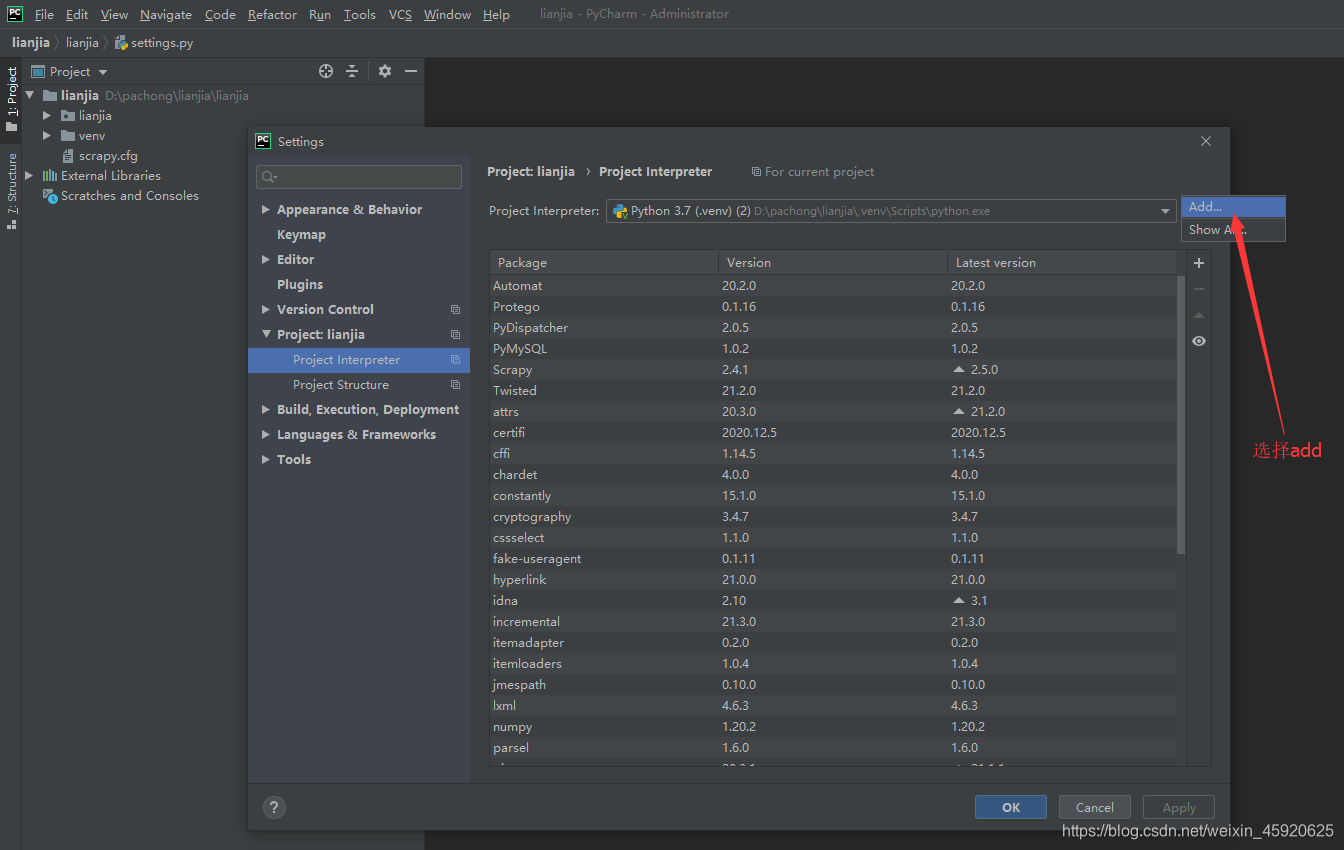Hide the Project tool window with minus icon

tap(411, 71)
